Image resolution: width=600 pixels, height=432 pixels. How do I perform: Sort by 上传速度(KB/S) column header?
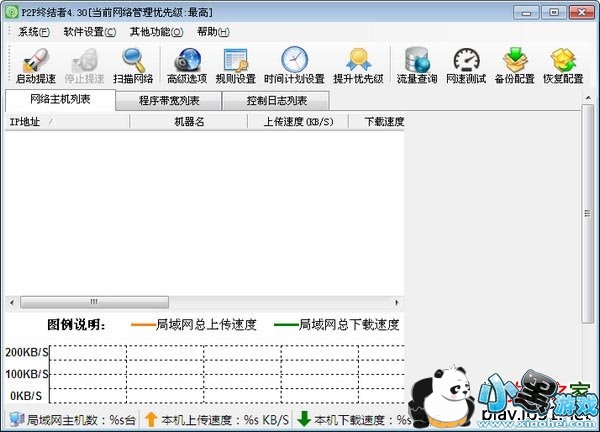298,122
